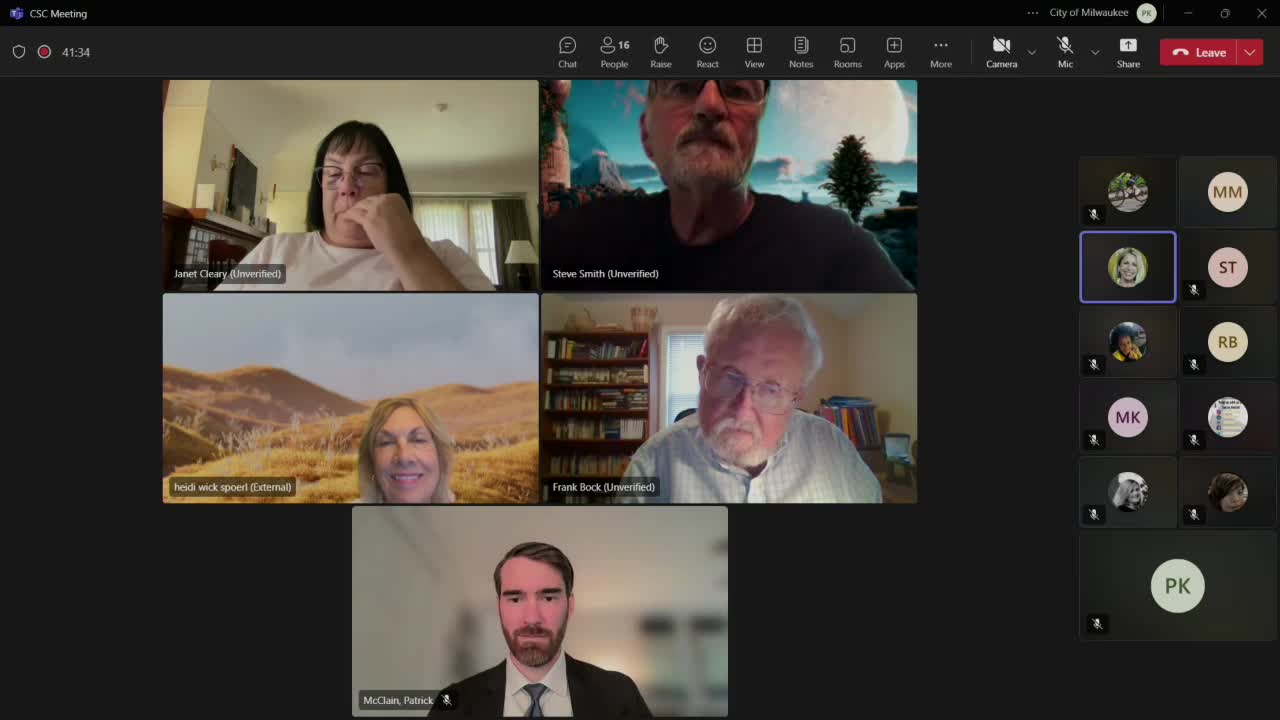Click the muted mic icon on RB tile
This screenshot has width=1280, height=720.
tap(1194, 364)
